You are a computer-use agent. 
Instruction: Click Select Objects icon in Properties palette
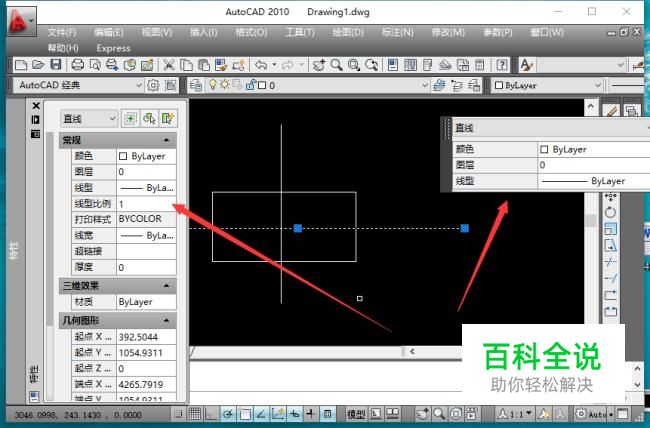(x=149, y=119)
